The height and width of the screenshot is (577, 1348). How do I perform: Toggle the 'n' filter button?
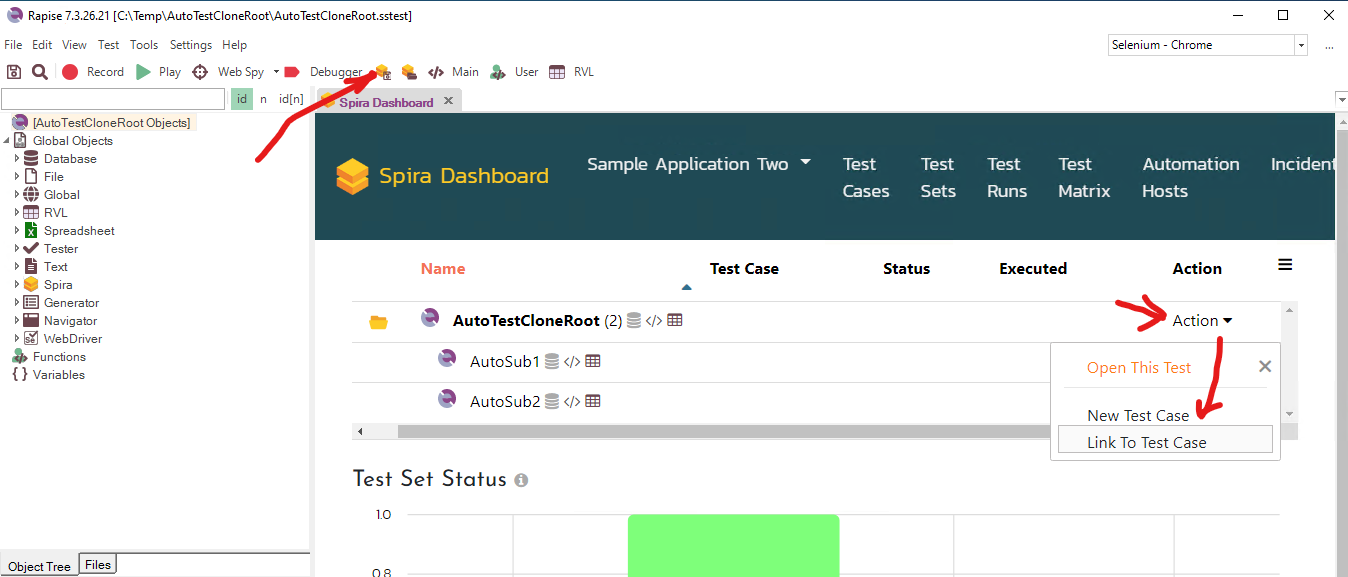coord(264,99)
